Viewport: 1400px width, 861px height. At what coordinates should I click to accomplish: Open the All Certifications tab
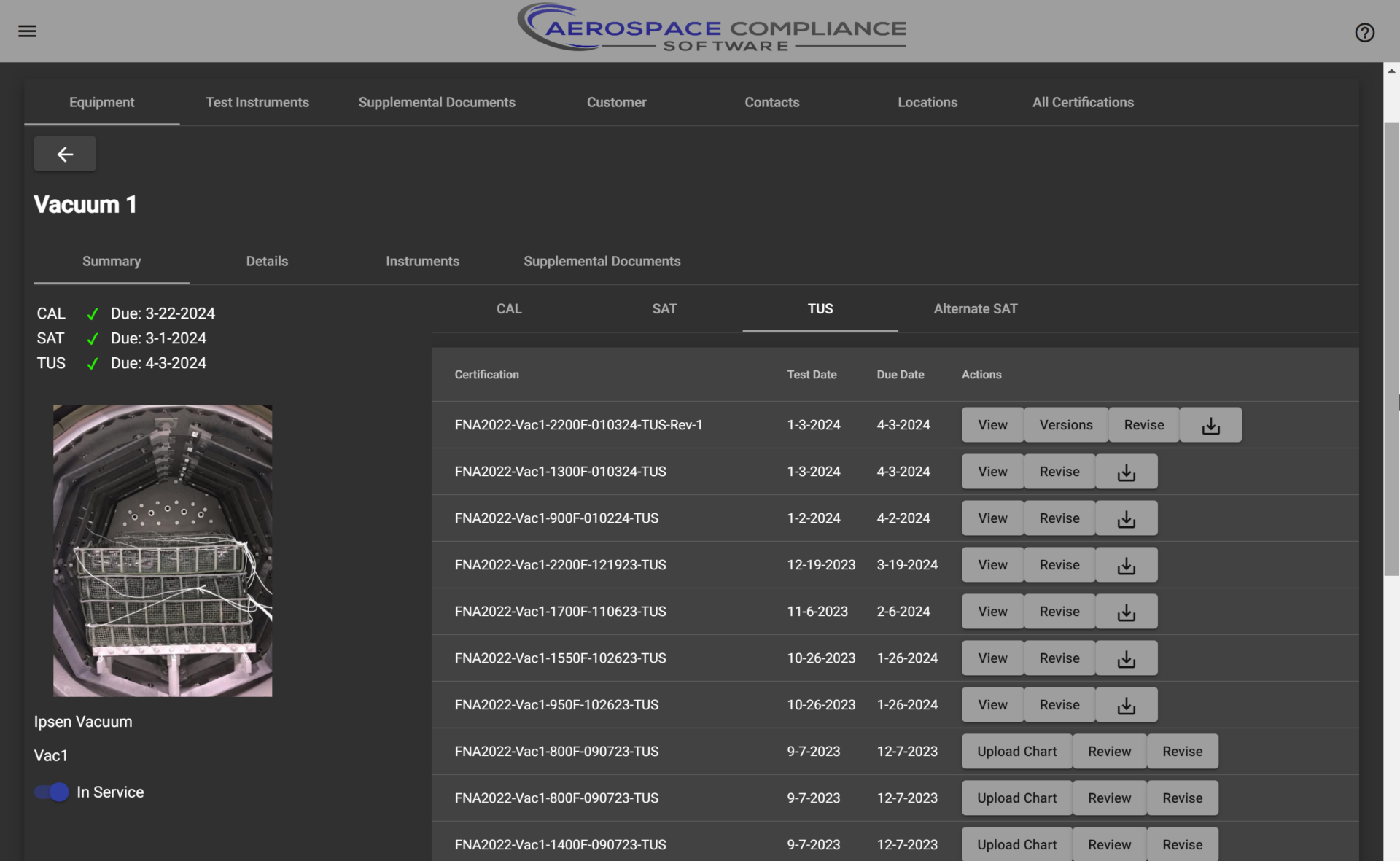click(1082, 102)
